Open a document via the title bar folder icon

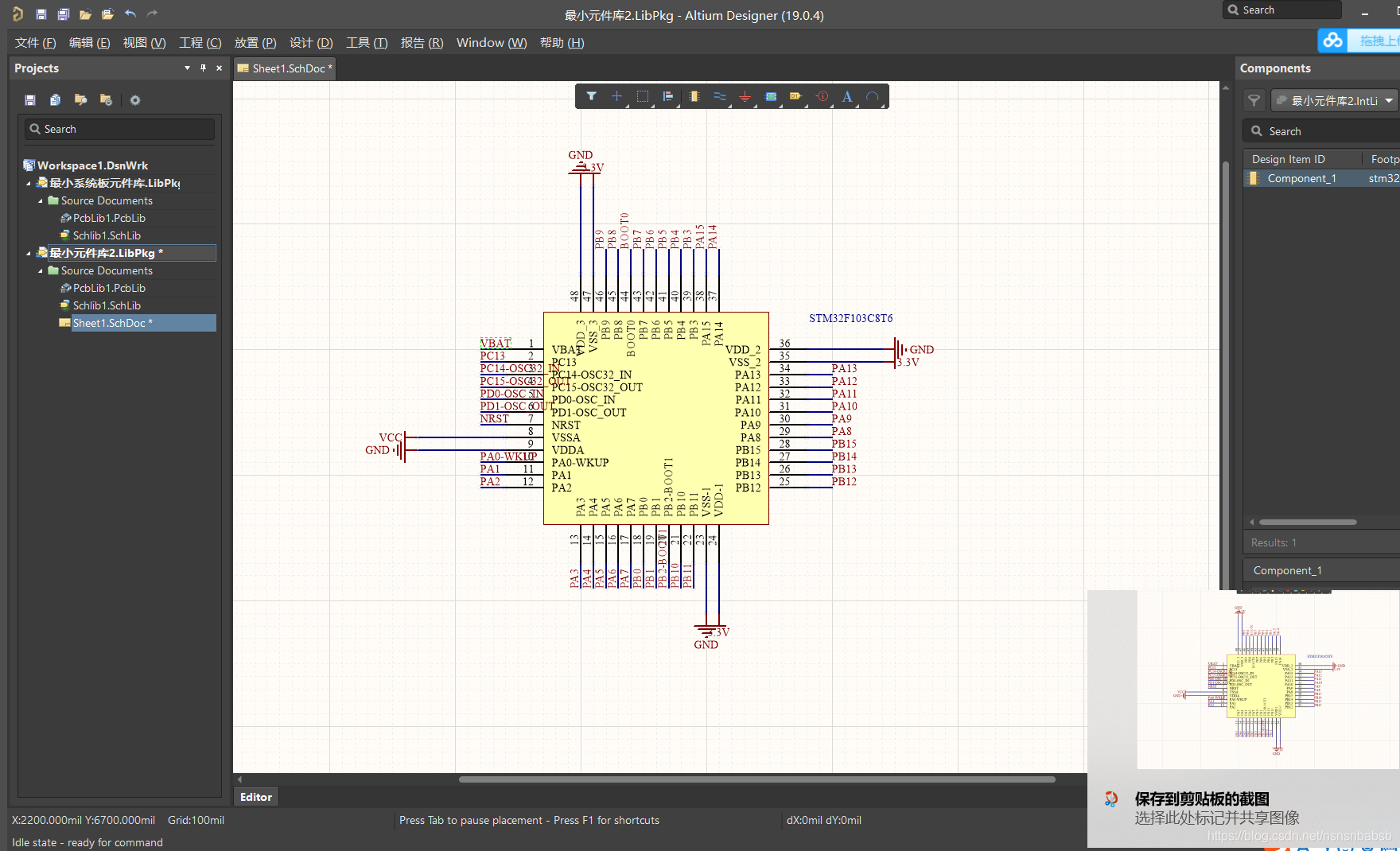(86, 14)
